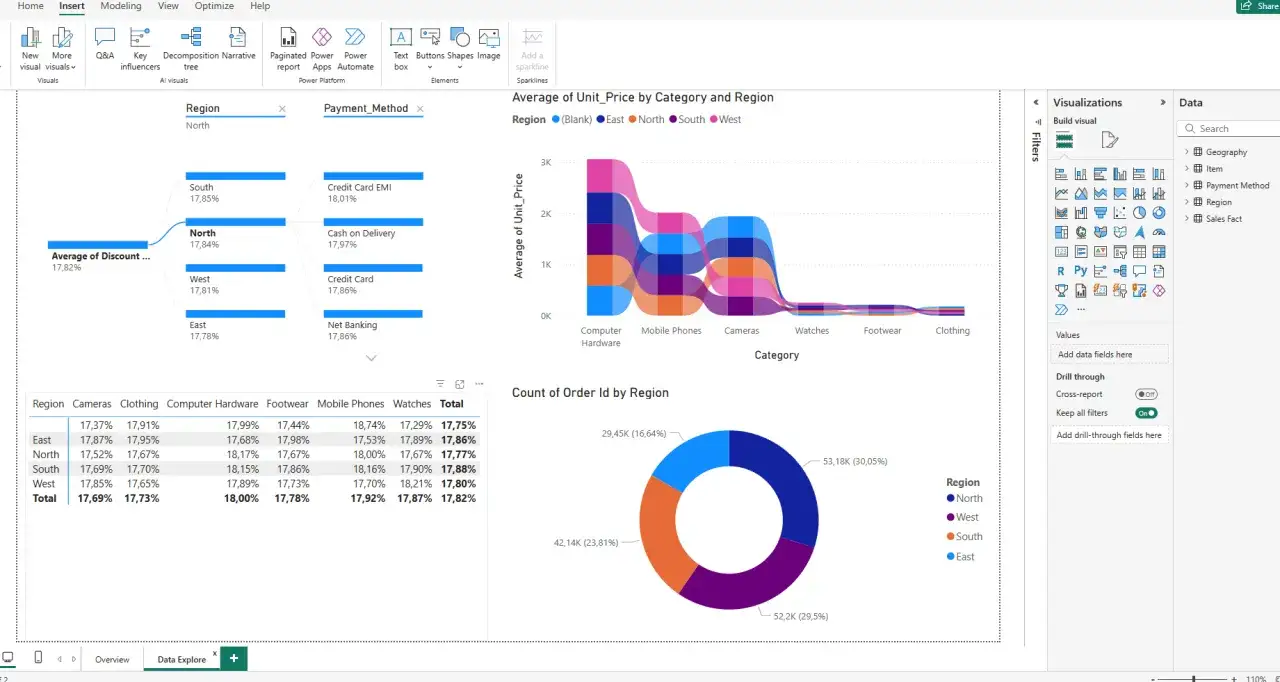Select the gauge visual icon
This screenshot has width=1280, height=682.
pos(1159,232)
